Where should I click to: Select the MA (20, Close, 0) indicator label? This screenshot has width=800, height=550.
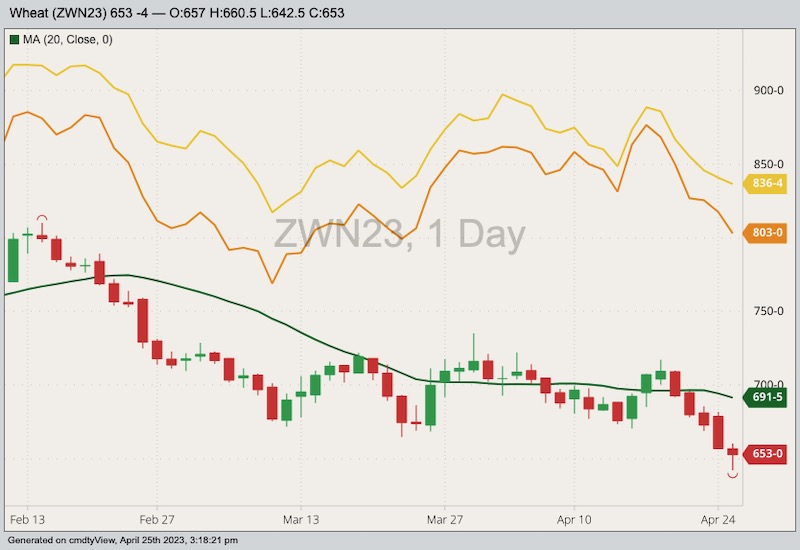click(x=67, y=39)
